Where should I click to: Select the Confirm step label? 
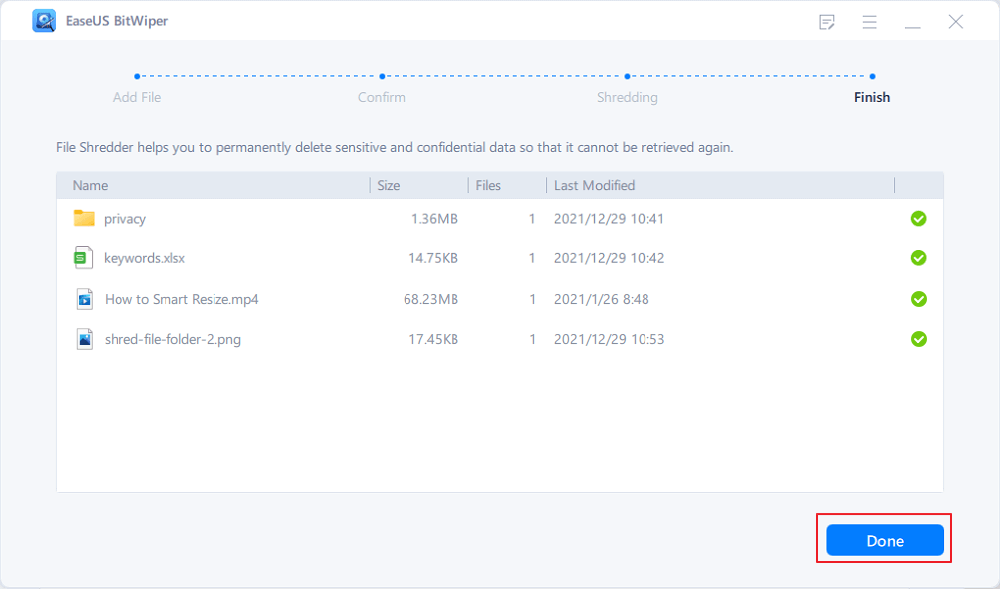pos(382,97)
